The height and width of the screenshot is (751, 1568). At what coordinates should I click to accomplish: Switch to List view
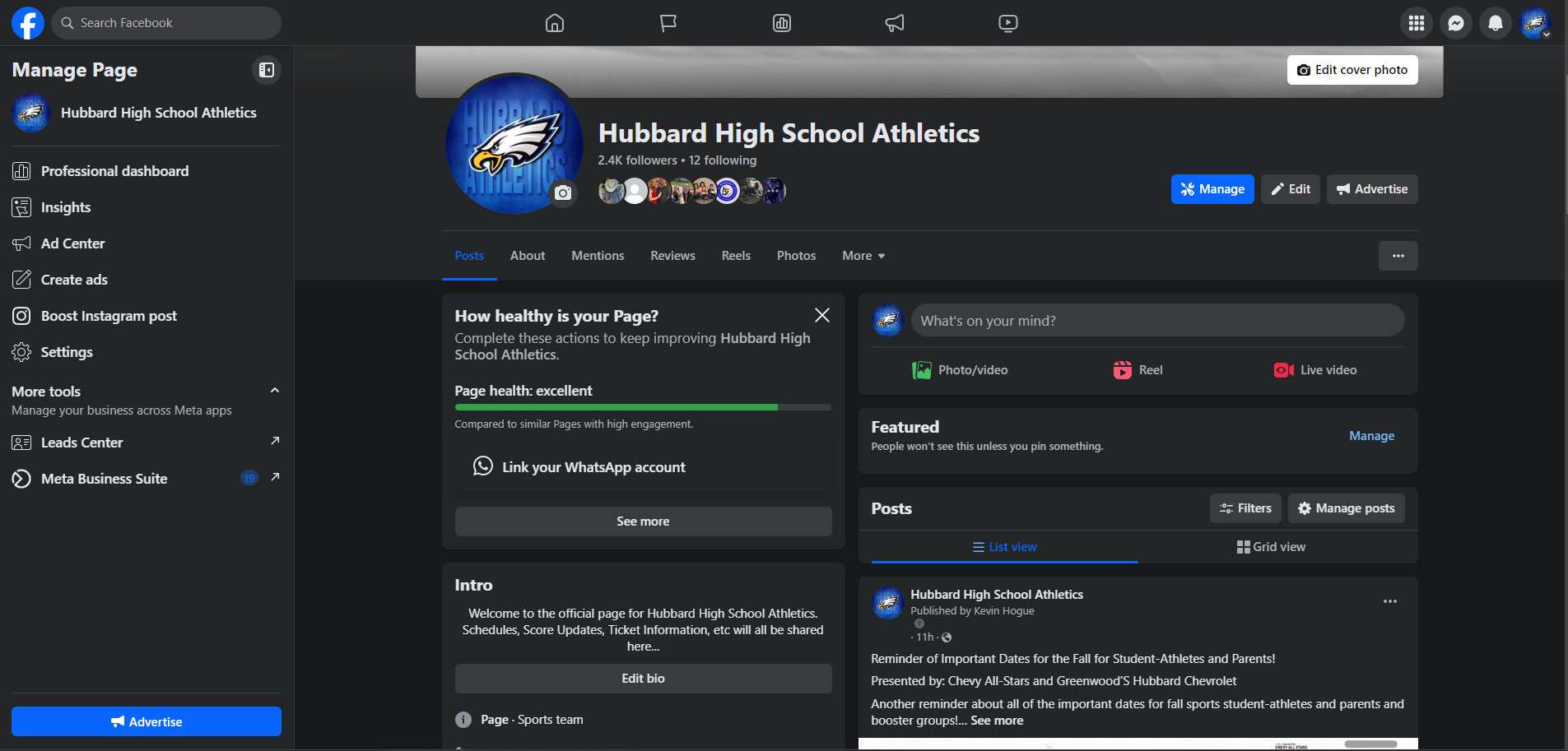point(1004,547)
